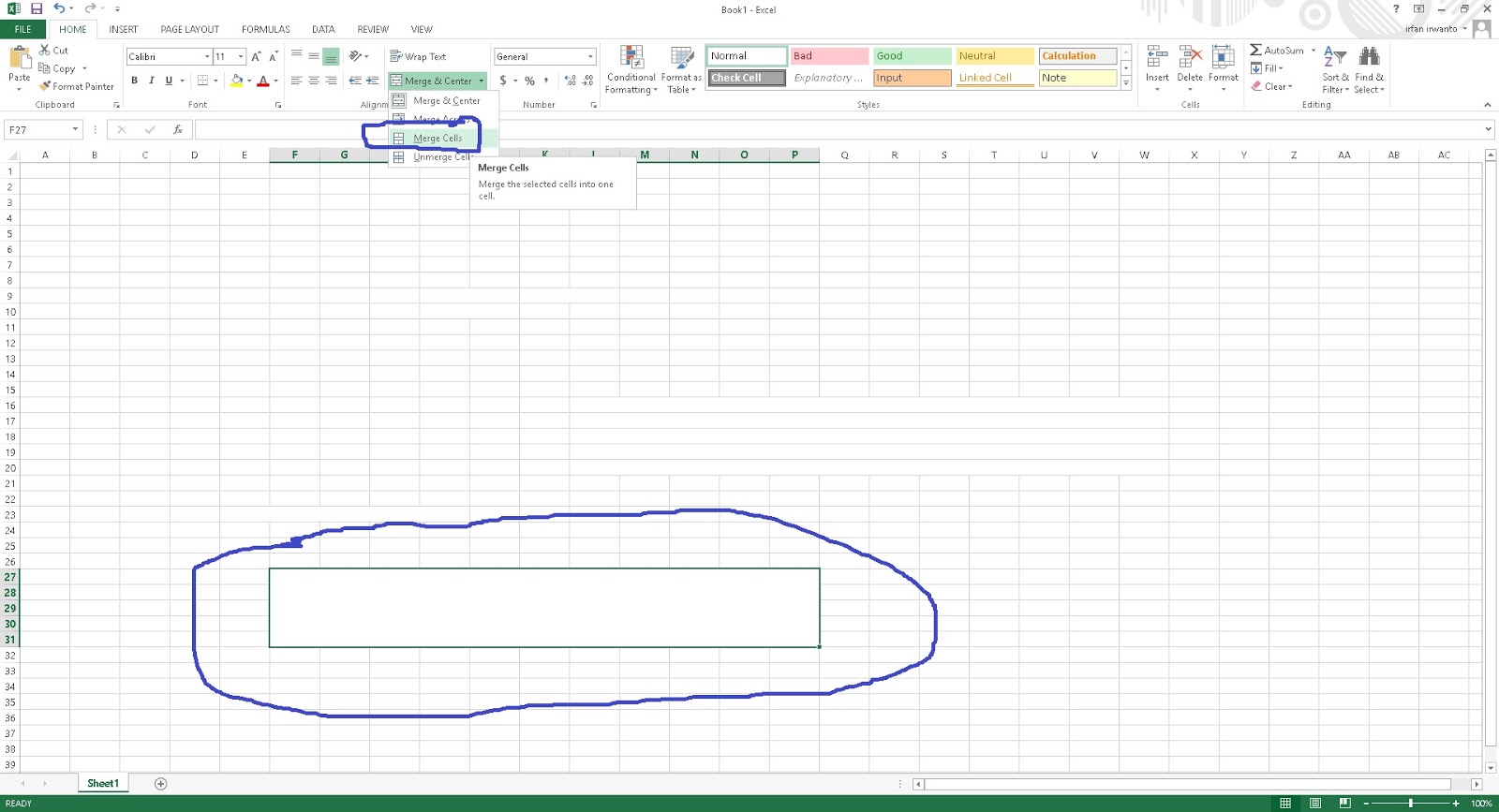Click the Increase Decimal icon
Viewport: 1499px width, 812px height.
click(x=571, y=81)
